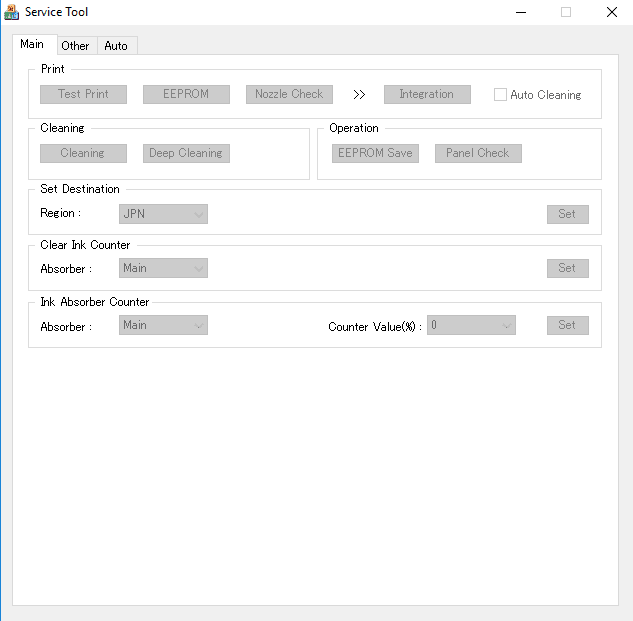Click the double arrow >> symbol
Image resolution: width=633 pixels, height=621 pixels.
click(x=359, y=94)
